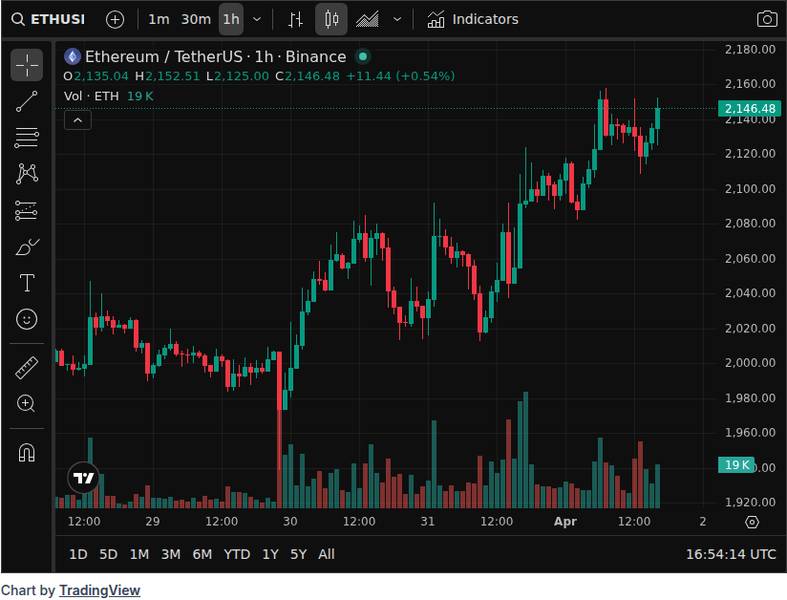Image resolution: width=787 pixels, height=600 pixels.
Task: Activate the Zoom In tool
Action: [x=27, y=404]
